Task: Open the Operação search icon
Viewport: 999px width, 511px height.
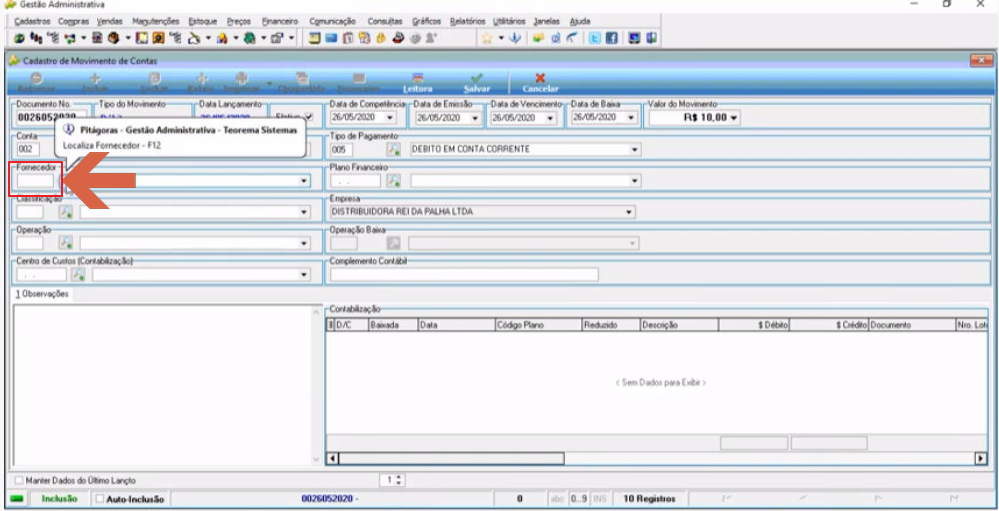Action: coord(66,243)
